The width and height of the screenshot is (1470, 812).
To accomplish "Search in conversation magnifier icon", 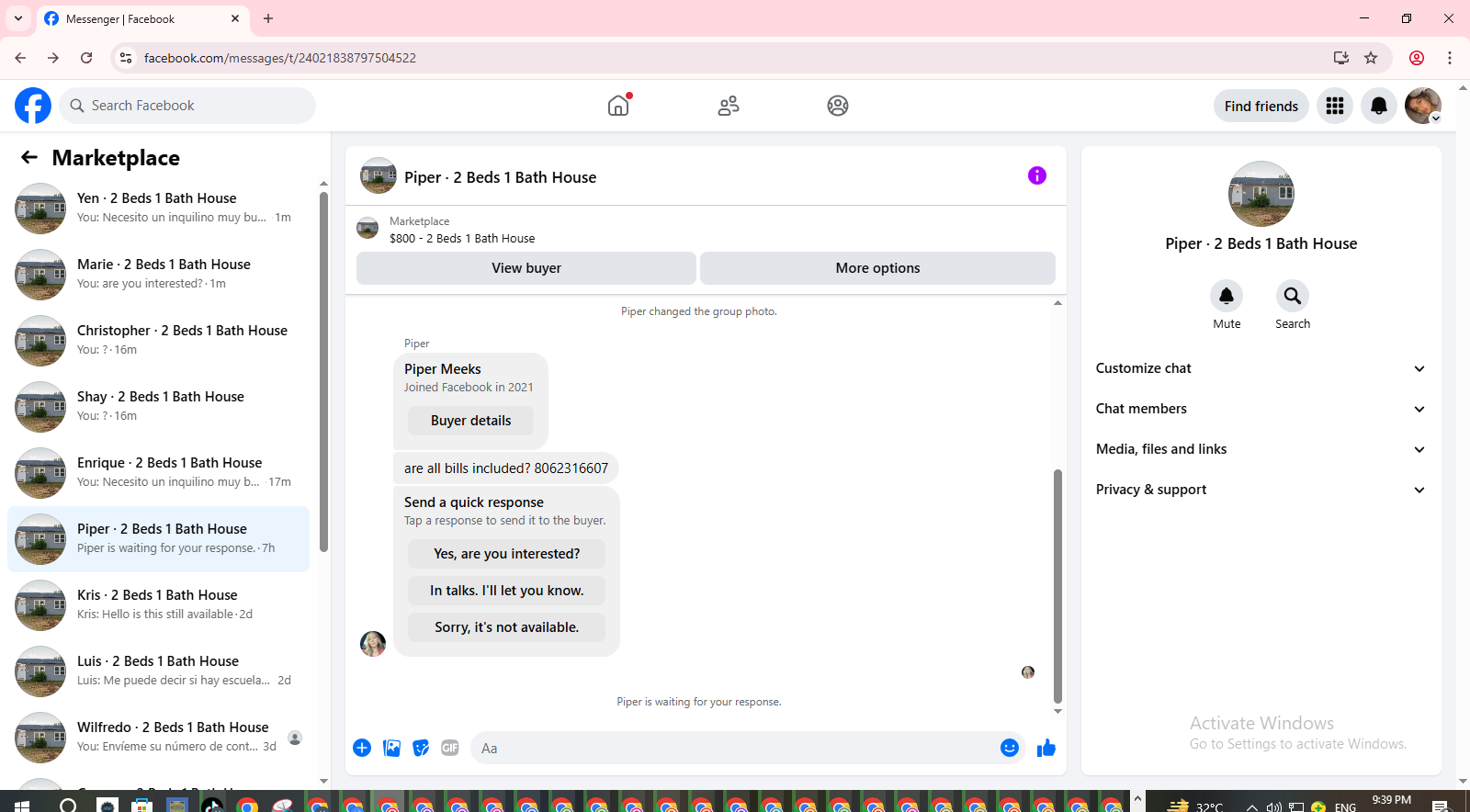I will tap(1293, 296).
